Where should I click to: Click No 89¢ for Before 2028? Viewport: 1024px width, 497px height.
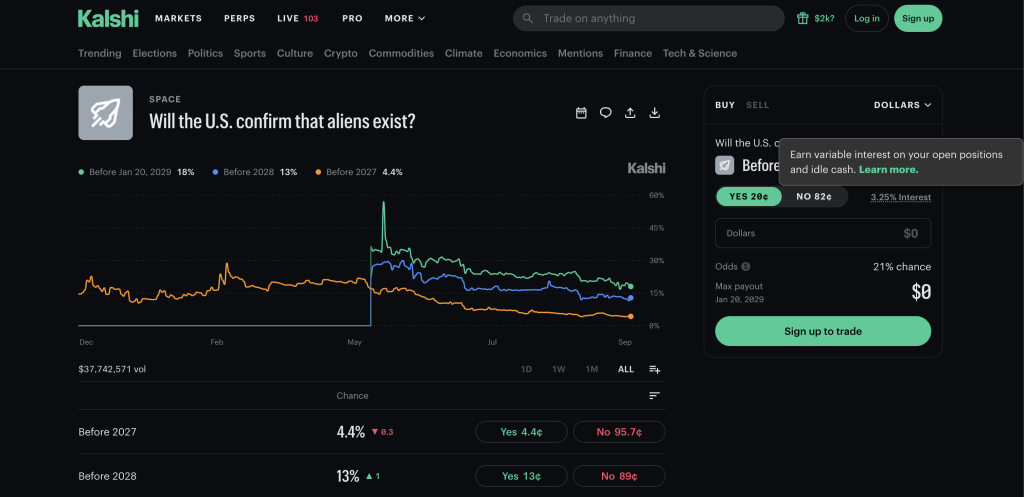(x=619, y=476)
